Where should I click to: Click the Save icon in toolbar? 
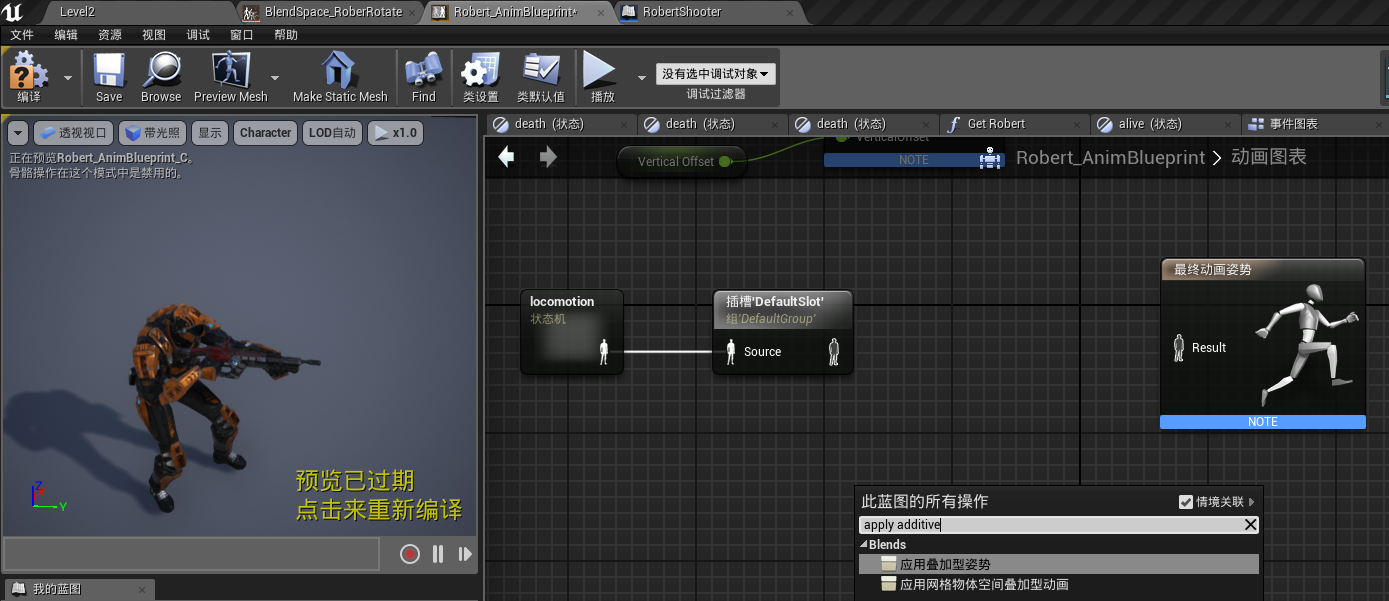tap(109, 73)
